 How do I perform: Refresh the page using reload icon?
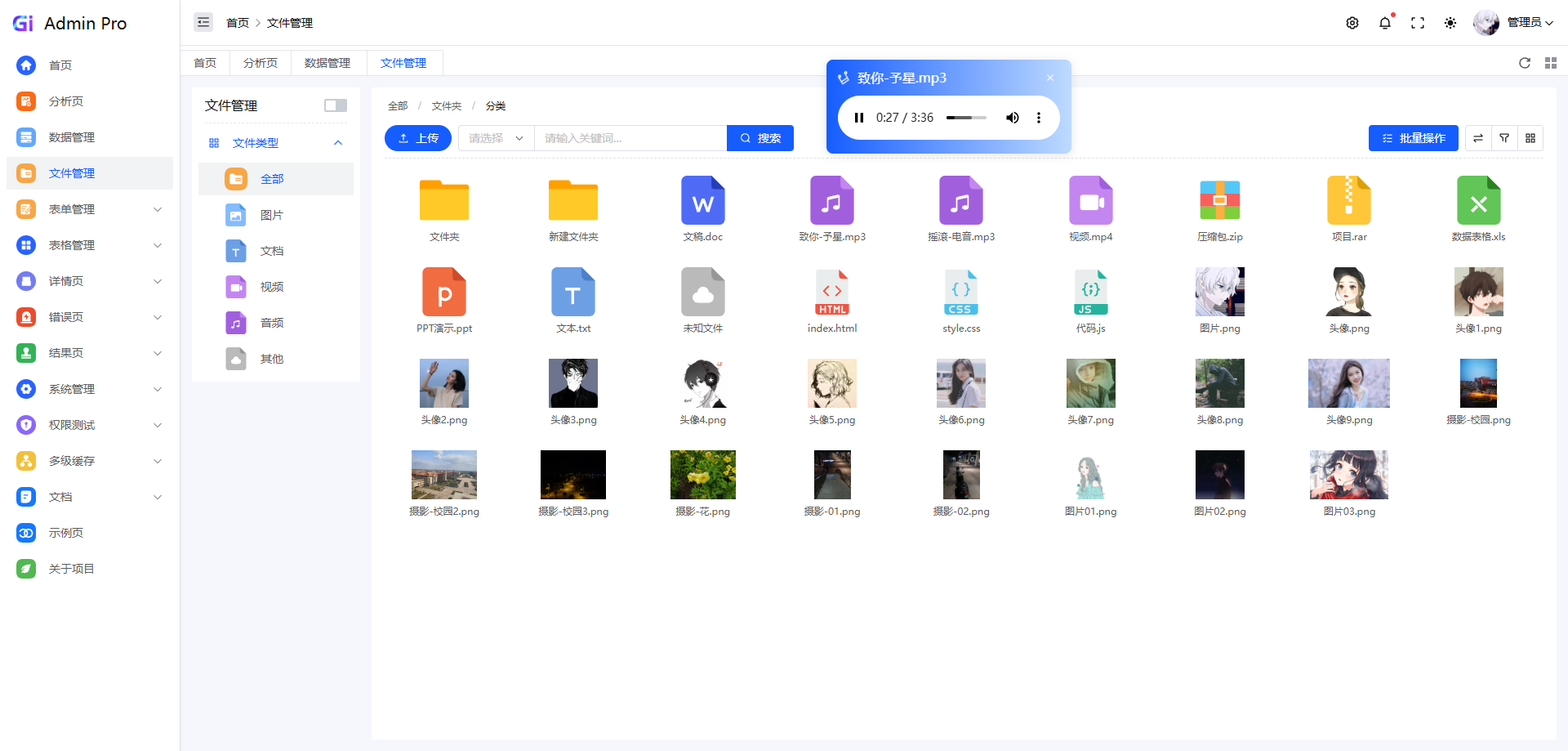(x=1524, y=63)
